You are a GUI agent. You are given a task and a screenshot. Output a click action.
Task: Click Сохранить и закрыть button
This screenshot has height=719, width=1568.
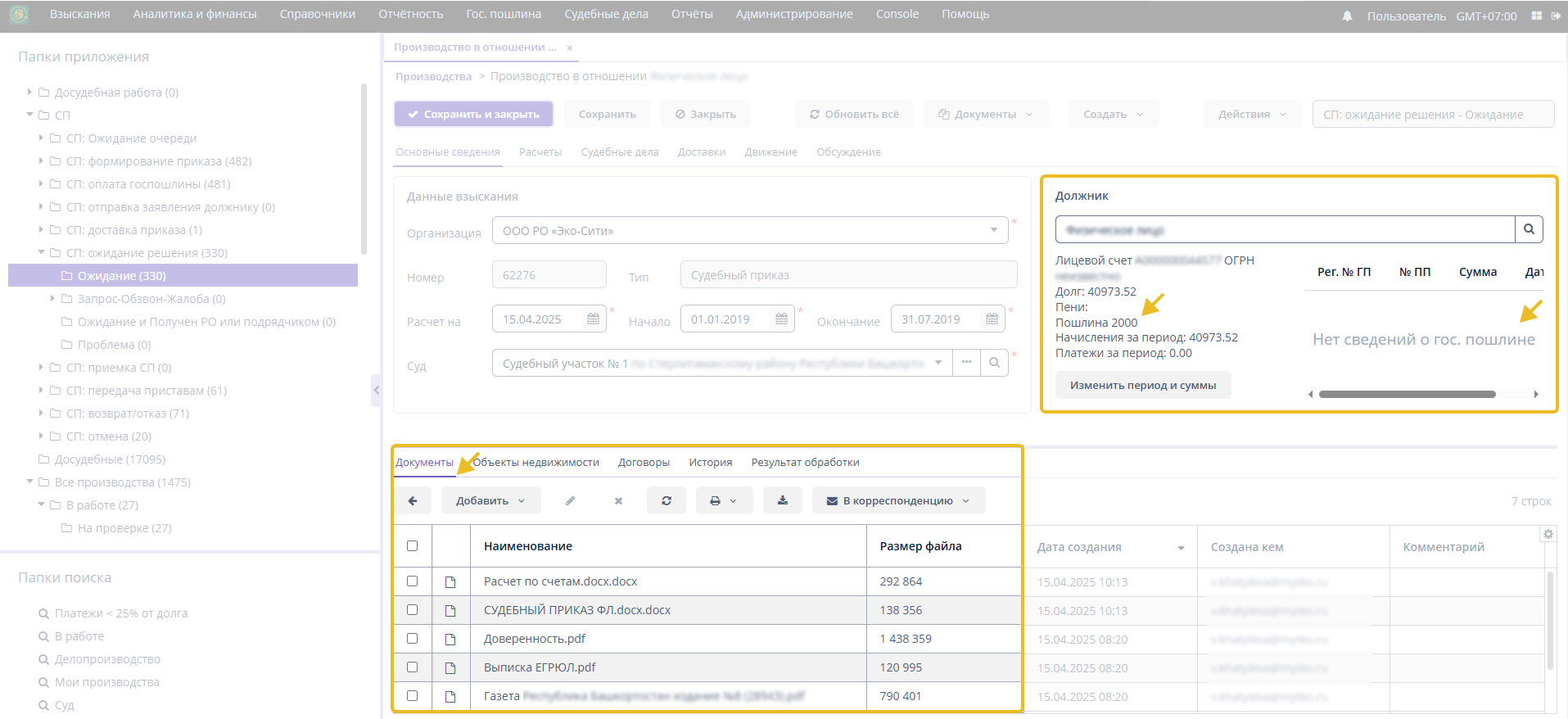[473, 114]
